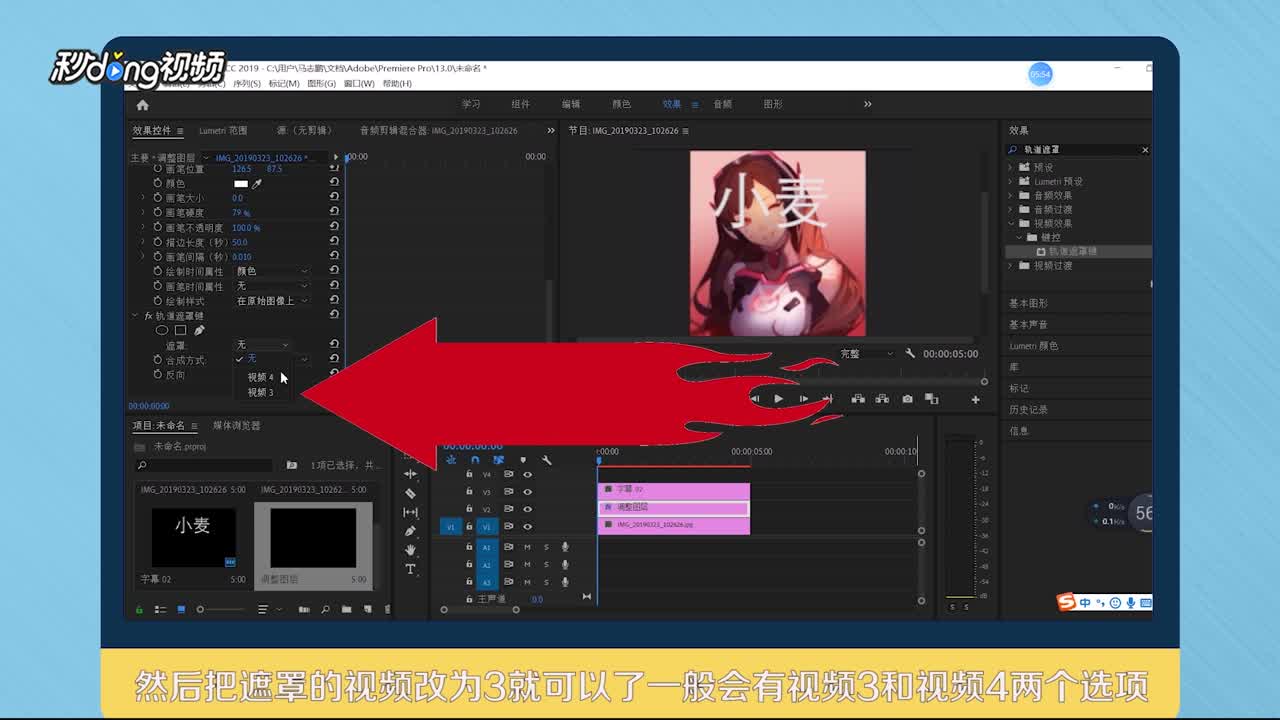Select the 调整图层 clip on track V2

[x=674, y=508]
